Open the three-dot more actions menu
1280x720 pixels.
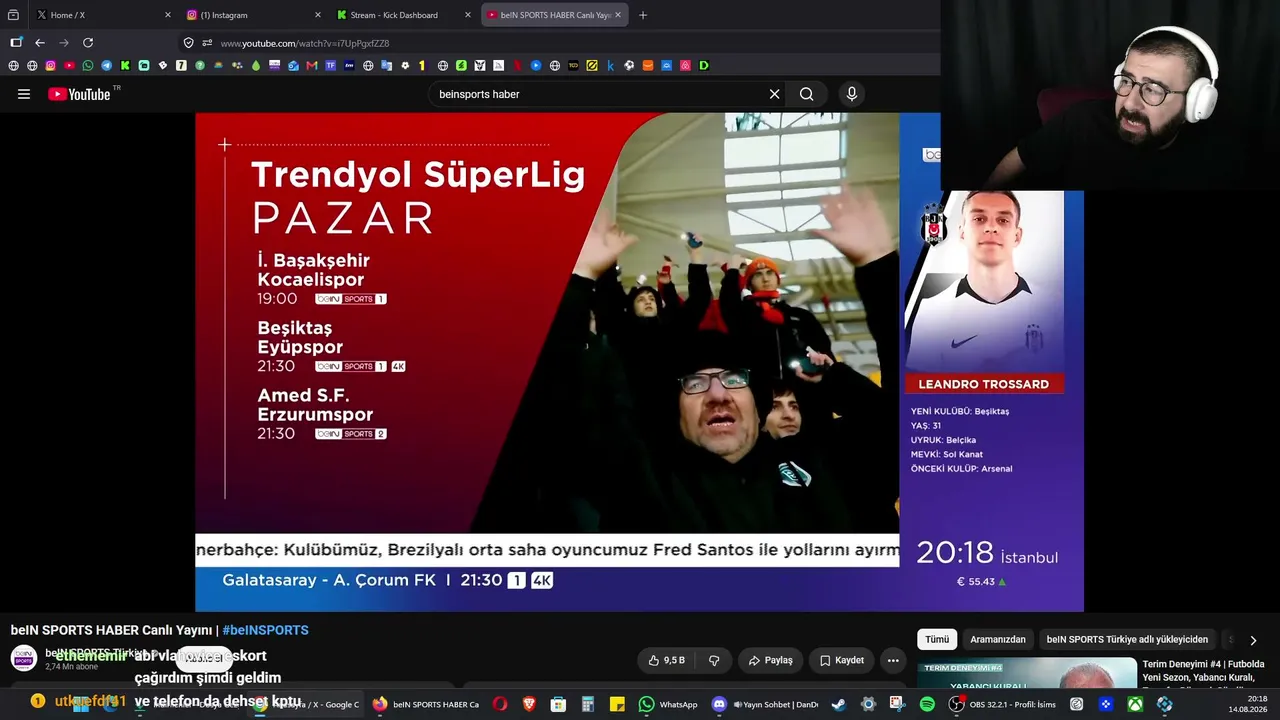[893, 660]
